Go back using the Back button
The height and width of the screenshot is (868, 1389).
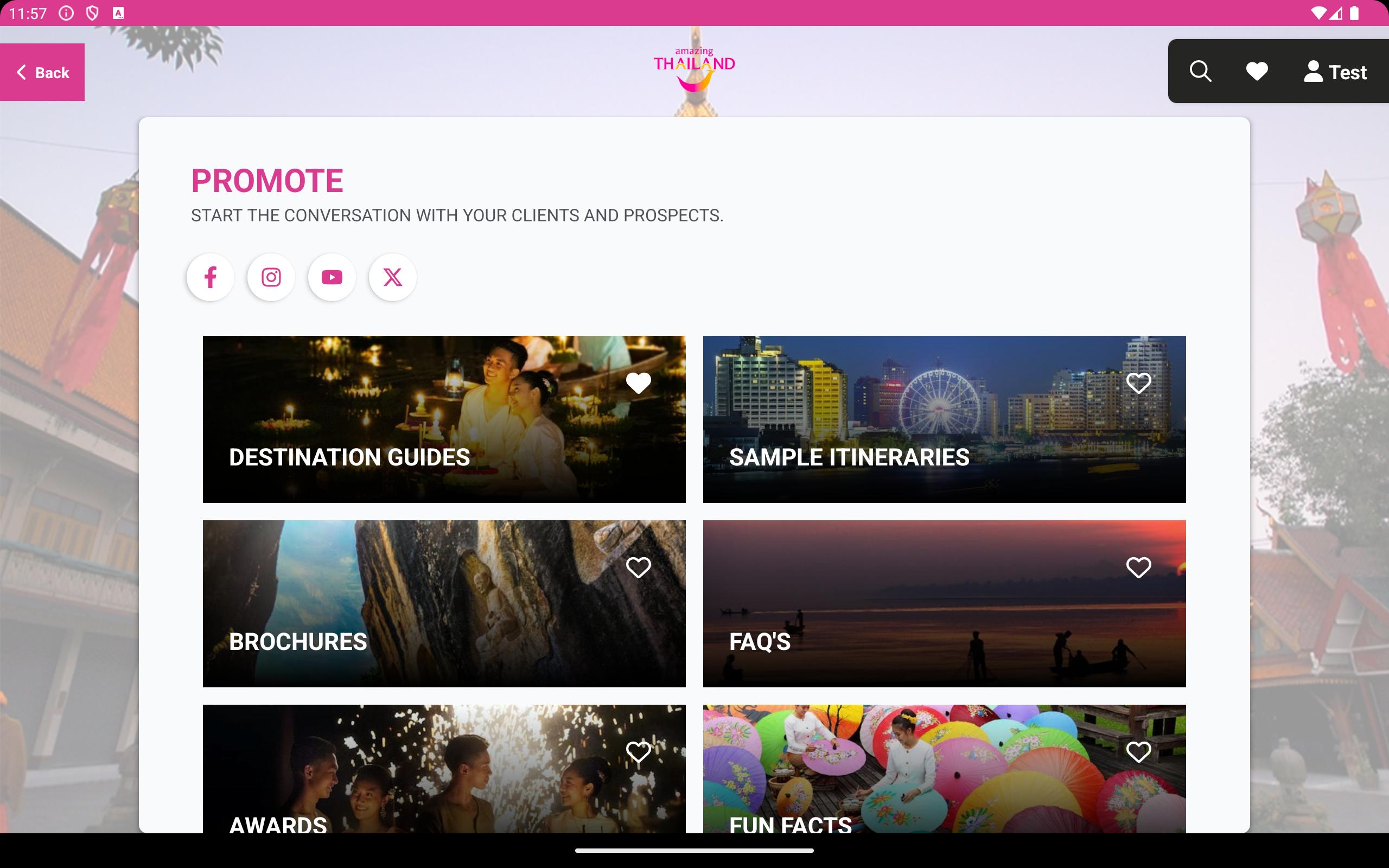pos(42,72)
